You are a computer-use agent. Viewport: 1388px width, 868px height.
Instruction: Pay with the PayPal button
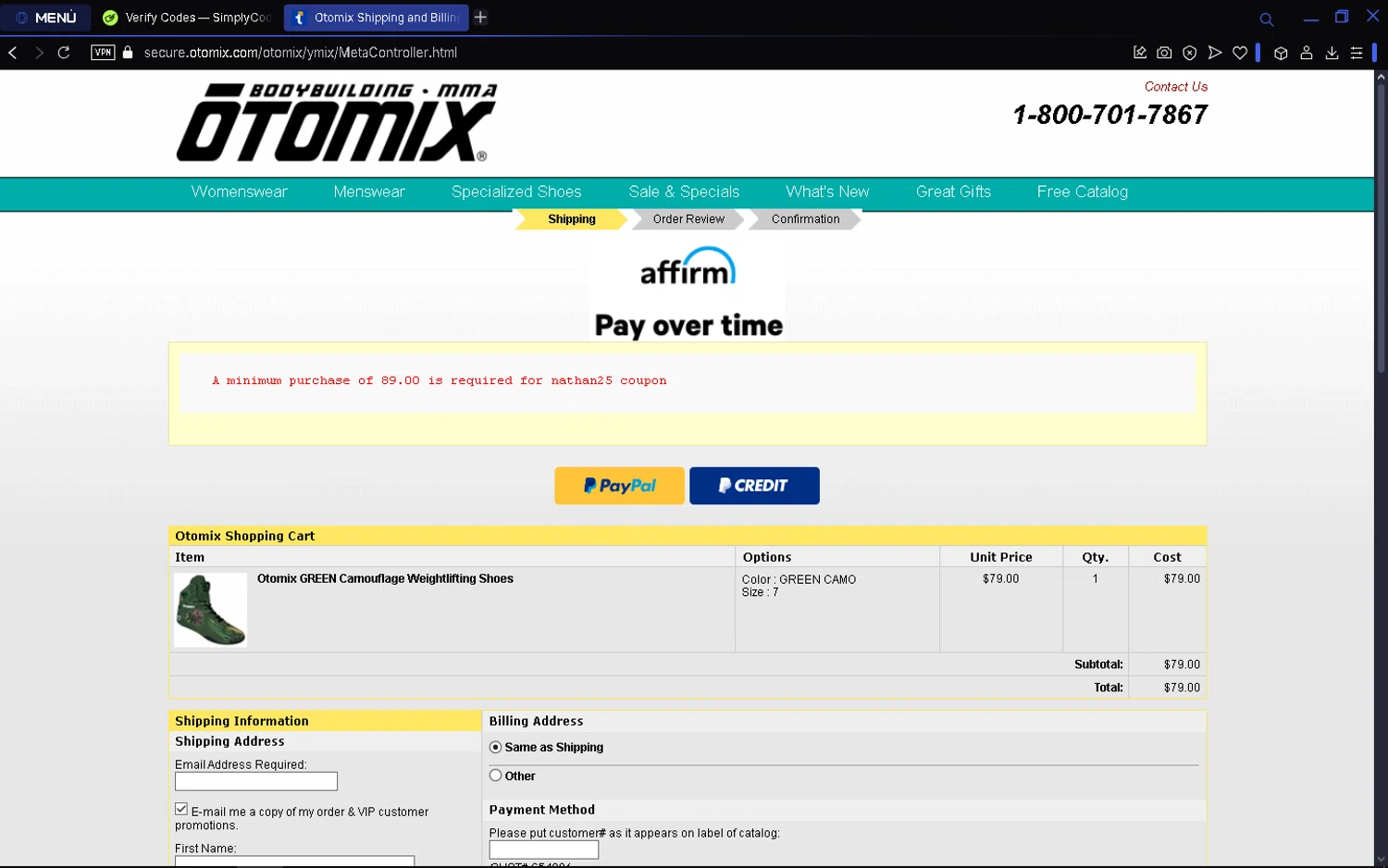click(619, 486)
